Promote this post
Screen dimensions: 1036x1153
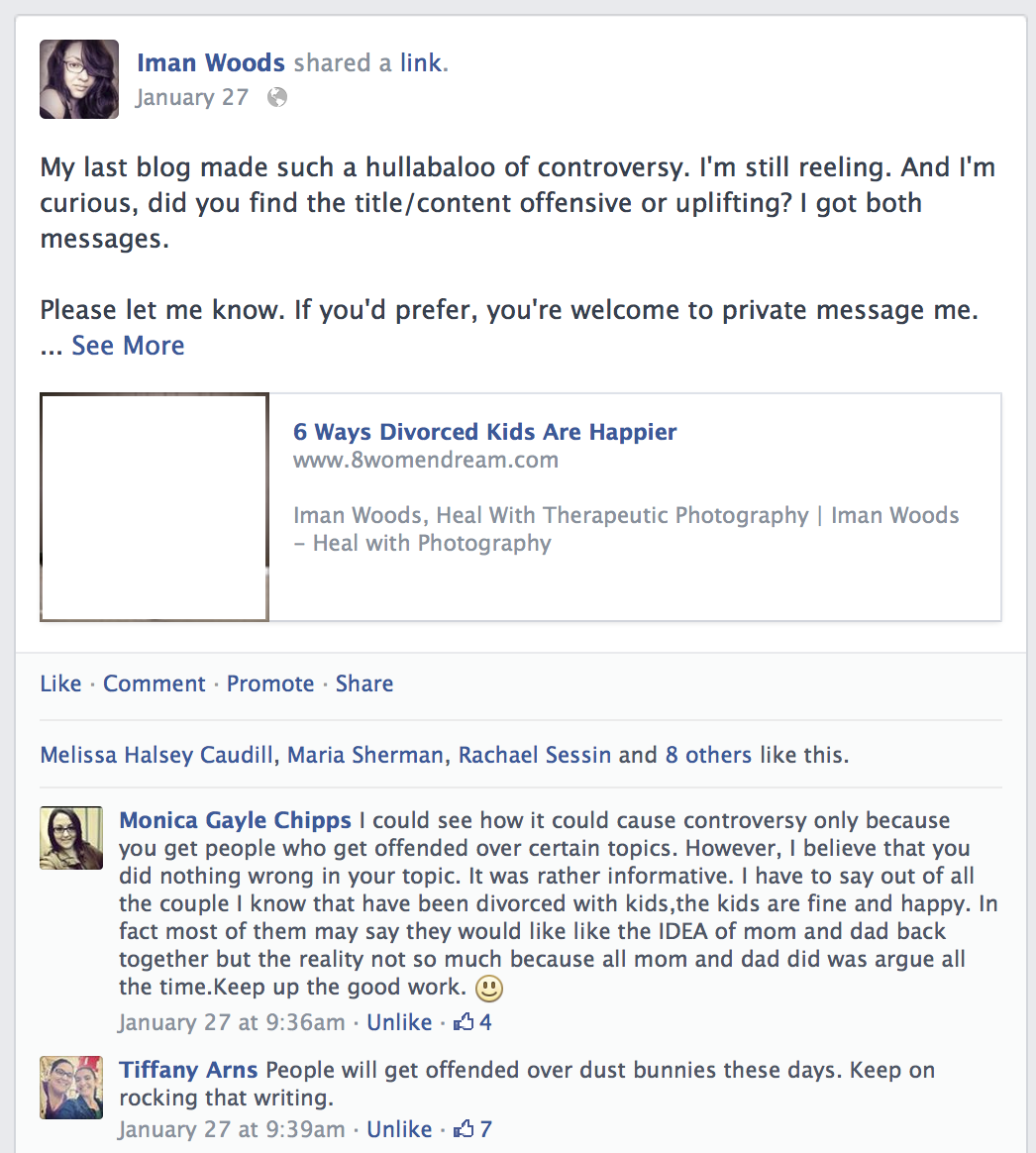click(270, 683)
